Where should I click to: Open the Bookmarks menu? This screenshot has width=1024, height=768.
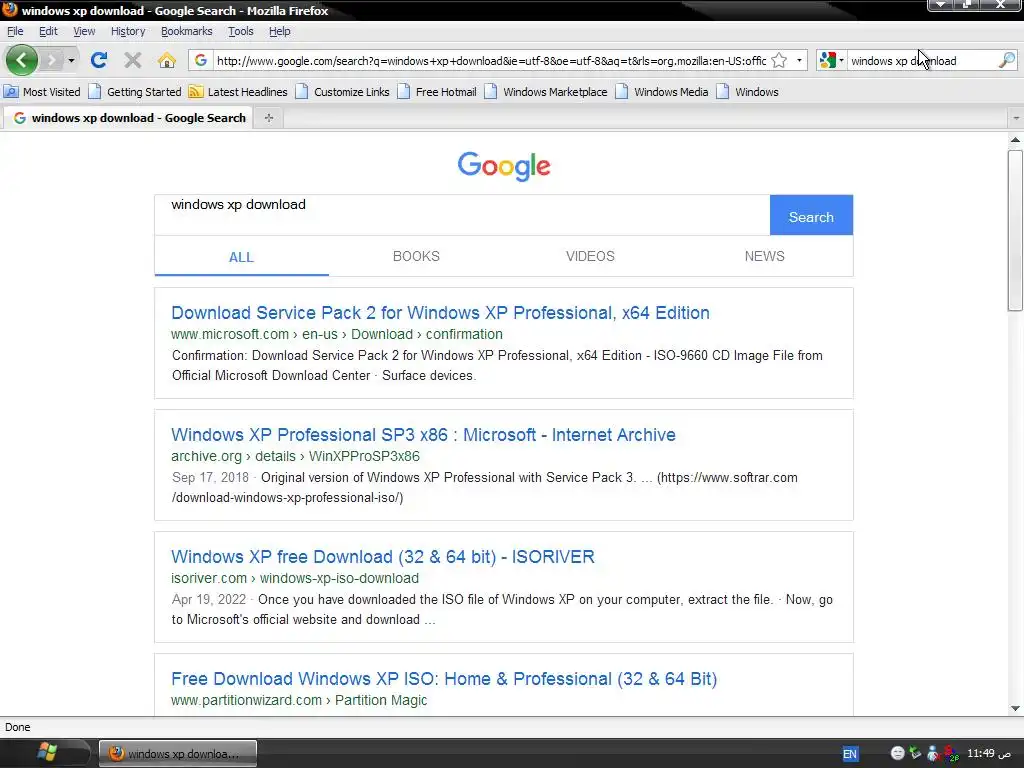coord(187,31)
